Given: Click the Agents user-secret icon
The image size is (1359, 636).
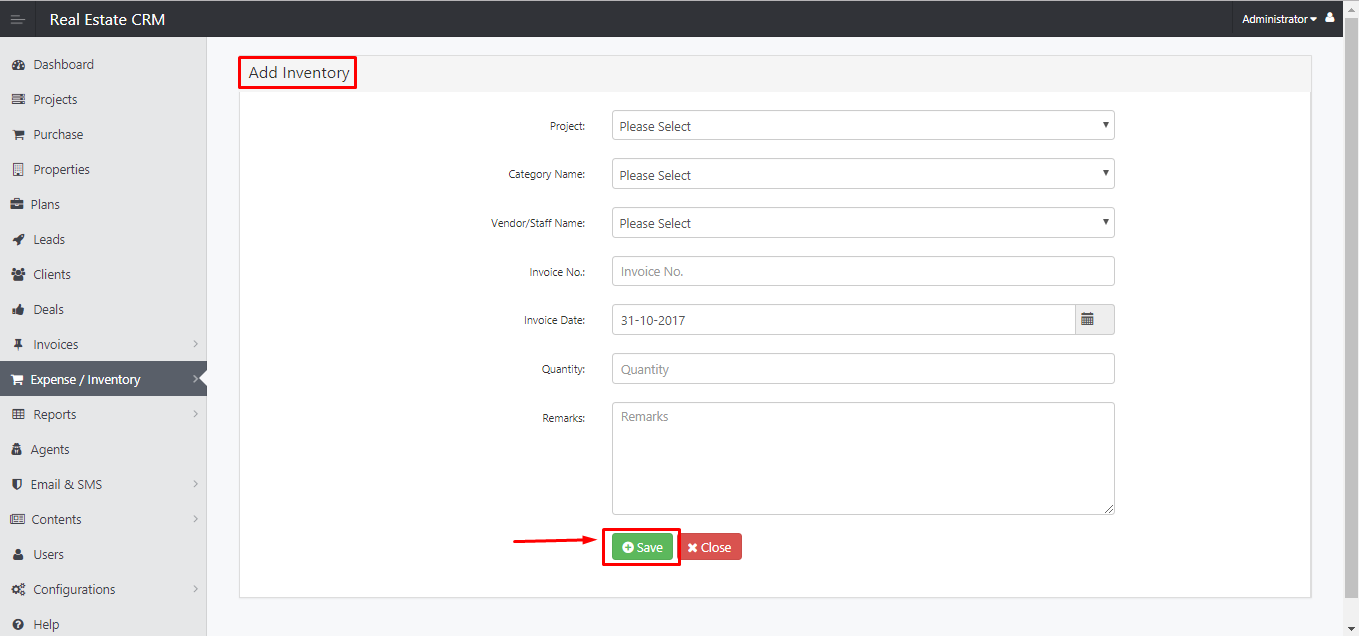Looking at the screenshot, I should 17,450.
